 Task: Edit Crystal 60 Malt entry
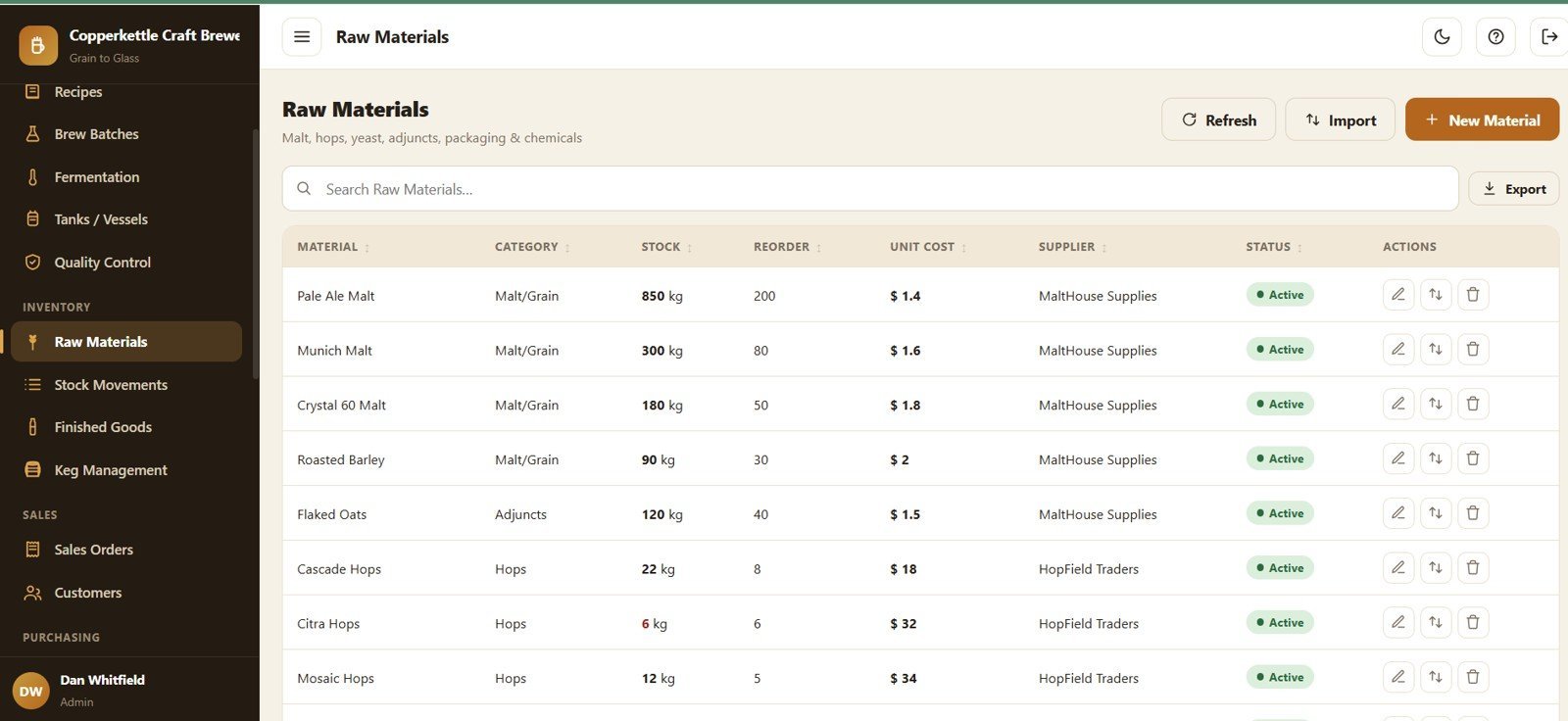[x=1398, y=405]
